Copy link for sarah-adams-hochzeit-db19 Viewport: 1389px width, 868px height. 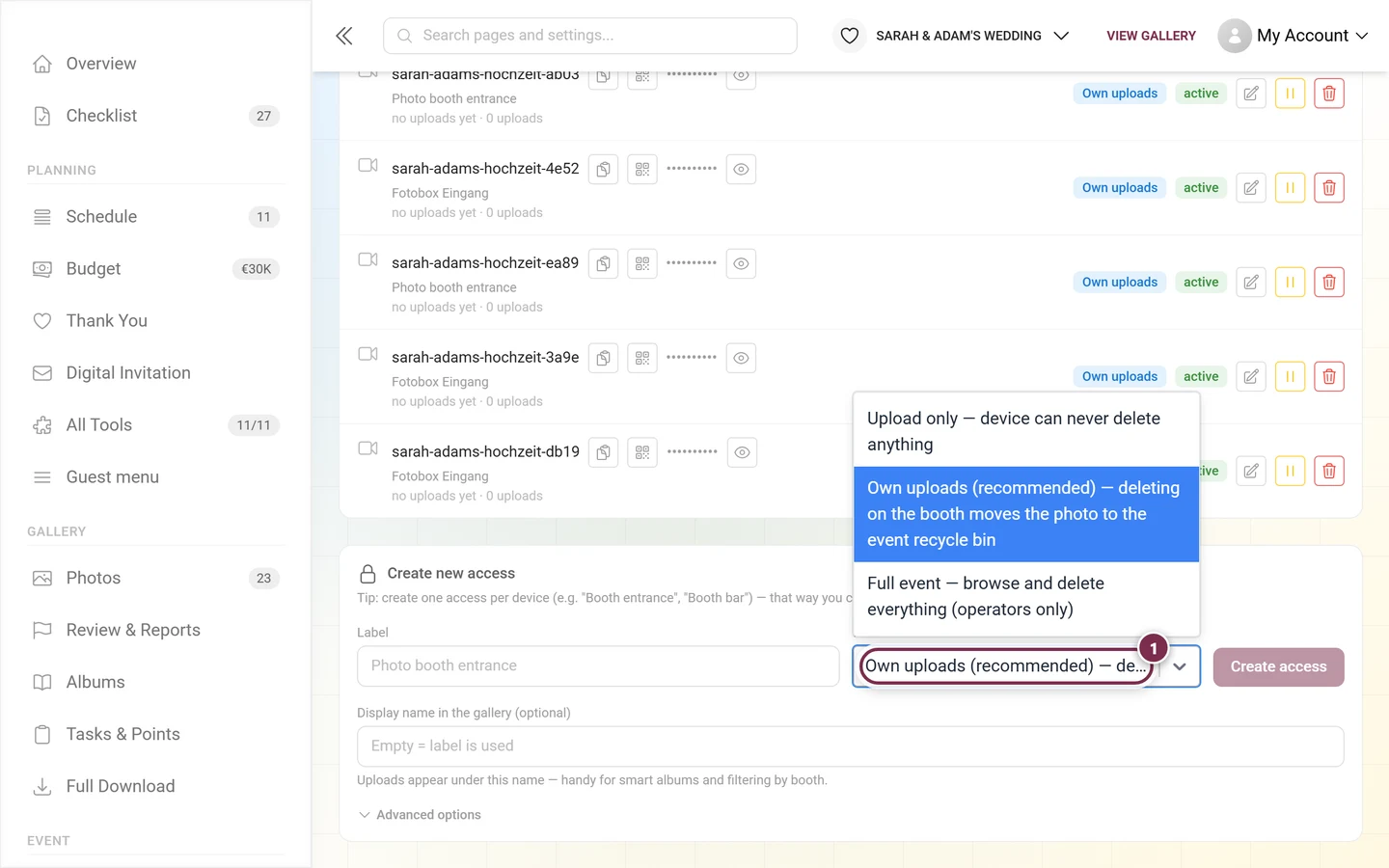click(604, 453)
